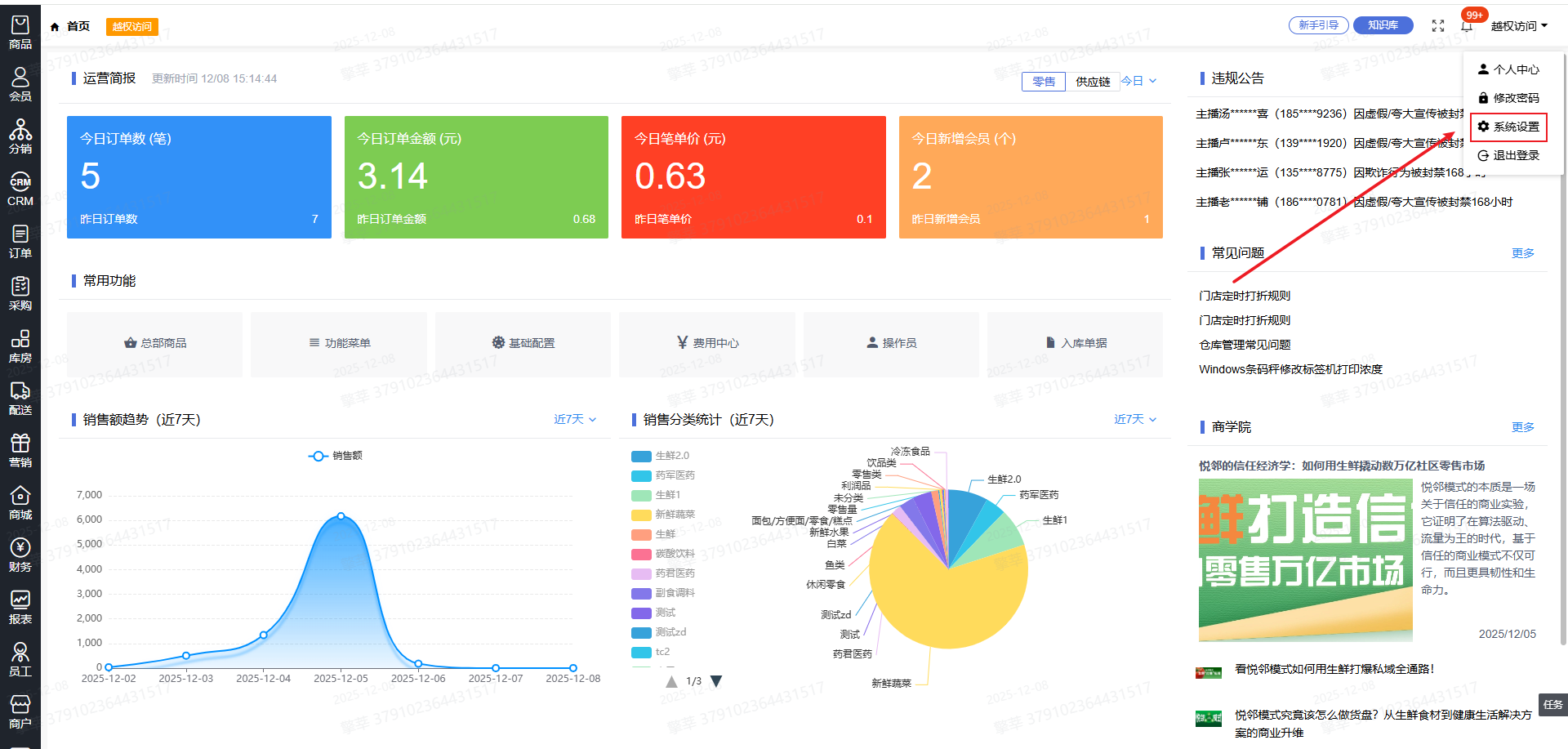Open 更多 link beside 常见问题
This screenshot has width=1568, height=749.
click(x=1522, y=253)
